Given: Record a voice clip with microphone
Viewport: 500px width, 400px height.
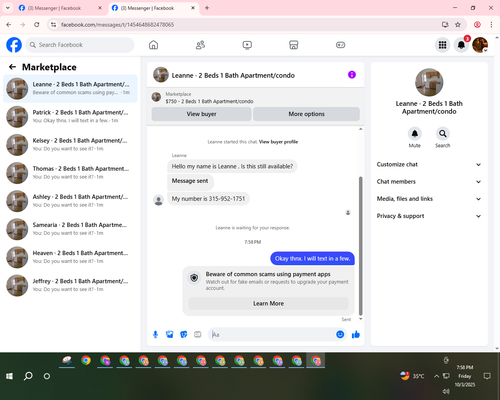Looking at the screenshot, I should pyautogui.click(x=155, y=334).
